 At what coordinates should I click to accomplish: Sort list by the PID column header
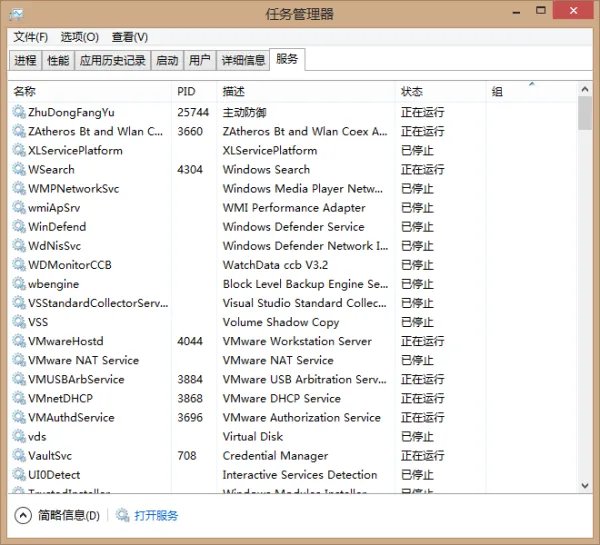coord(186,91)
